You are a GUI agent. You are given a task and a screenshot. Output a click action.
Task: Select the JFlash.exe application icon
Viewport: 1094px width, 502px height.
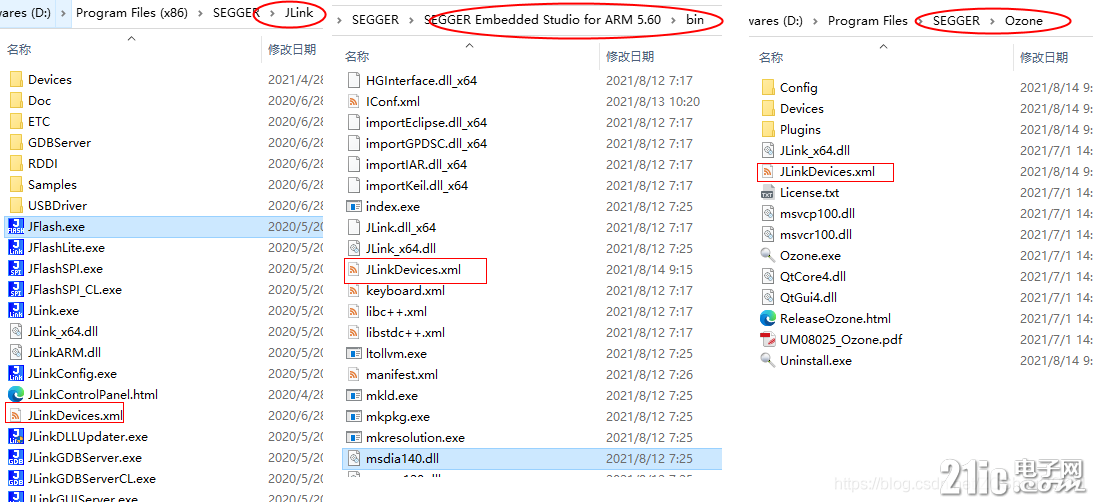point(15,227)
